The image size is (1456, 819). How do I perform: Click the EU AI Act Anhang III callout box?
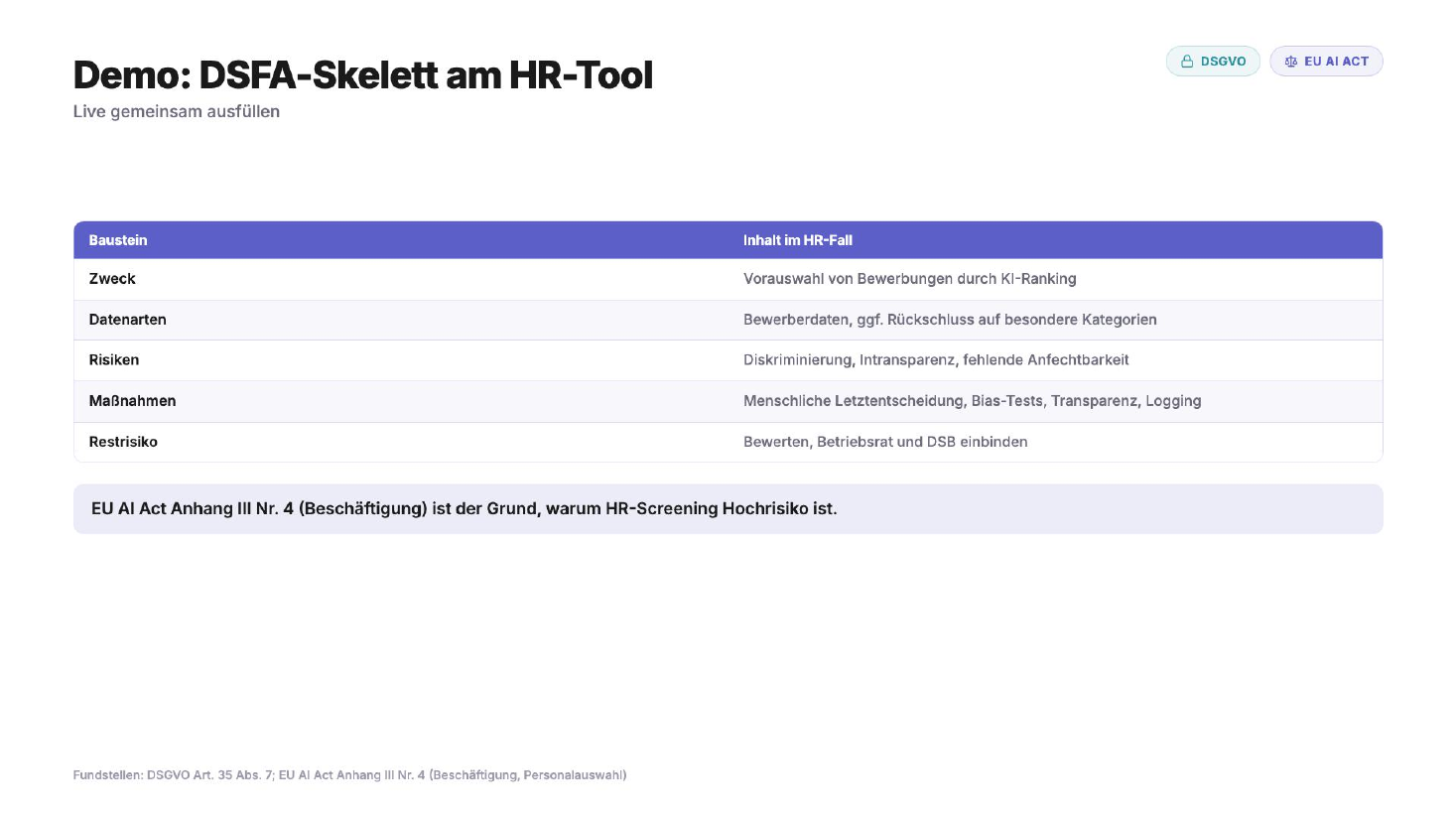(728, 509)
